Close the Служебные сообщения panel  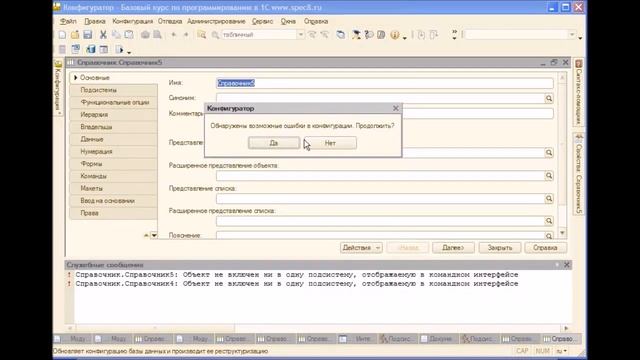click(567, 265)
